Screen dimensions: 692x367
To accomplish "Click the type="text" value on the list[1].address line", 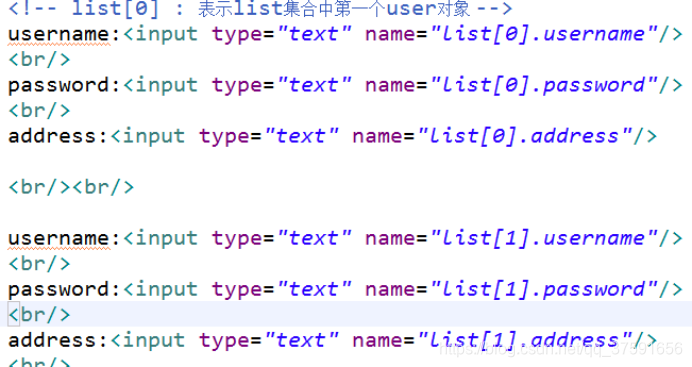I will point(301,341).
